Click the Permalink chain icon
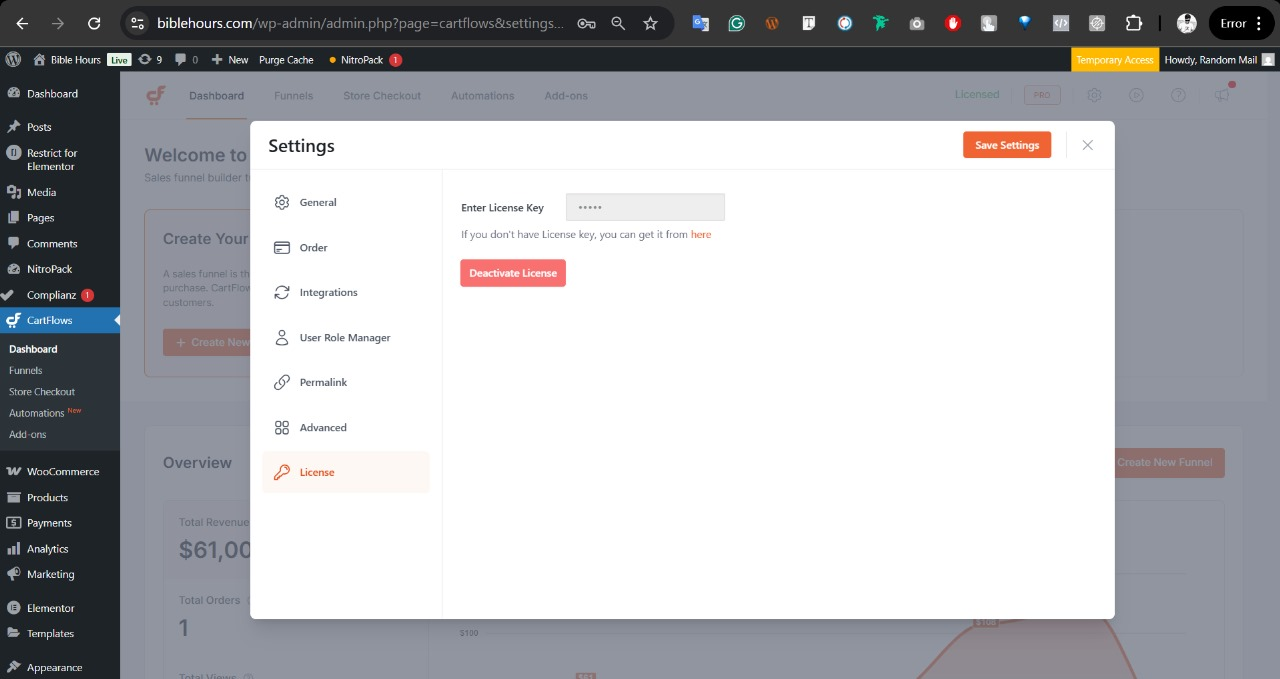This screenshot has width=1280, height=679. (x=282, y=382)
